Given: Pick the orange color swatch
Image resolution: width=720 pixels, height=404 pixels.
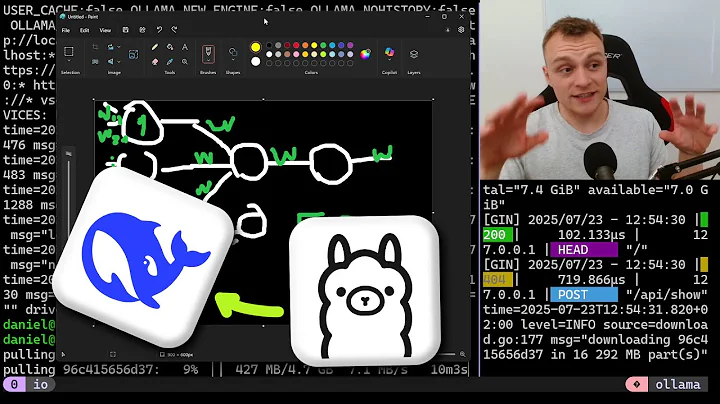Looking at the screenshot, I should (x=305, y=45).
